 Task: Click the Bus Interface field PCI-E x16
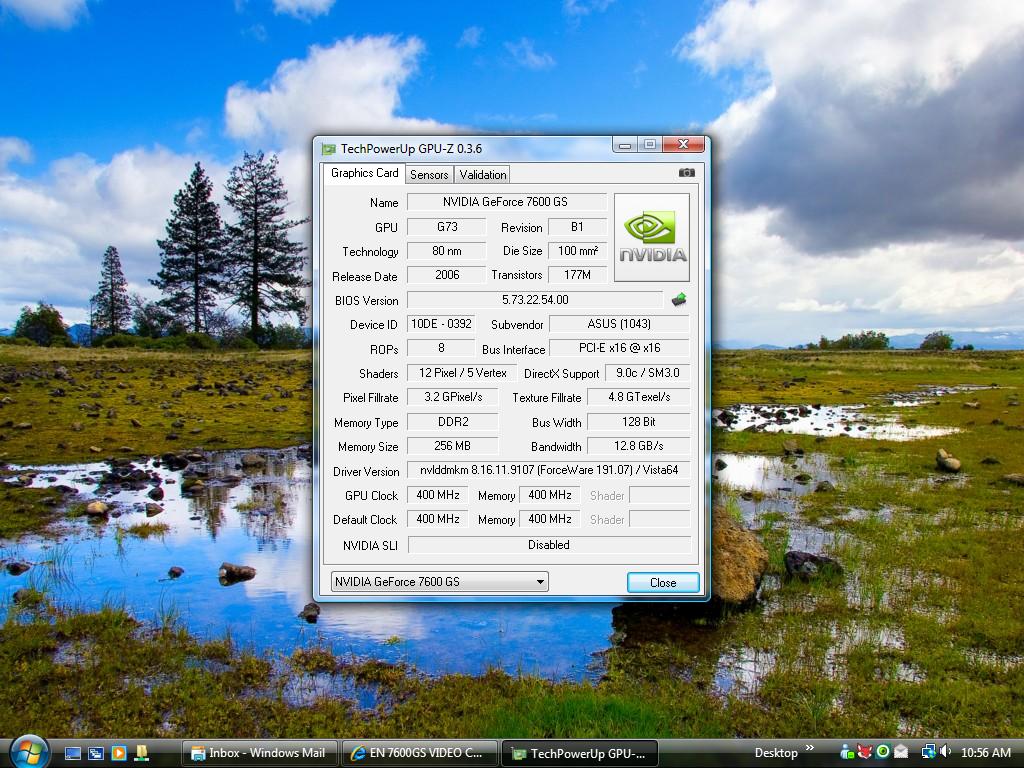[x=619, y=348]
